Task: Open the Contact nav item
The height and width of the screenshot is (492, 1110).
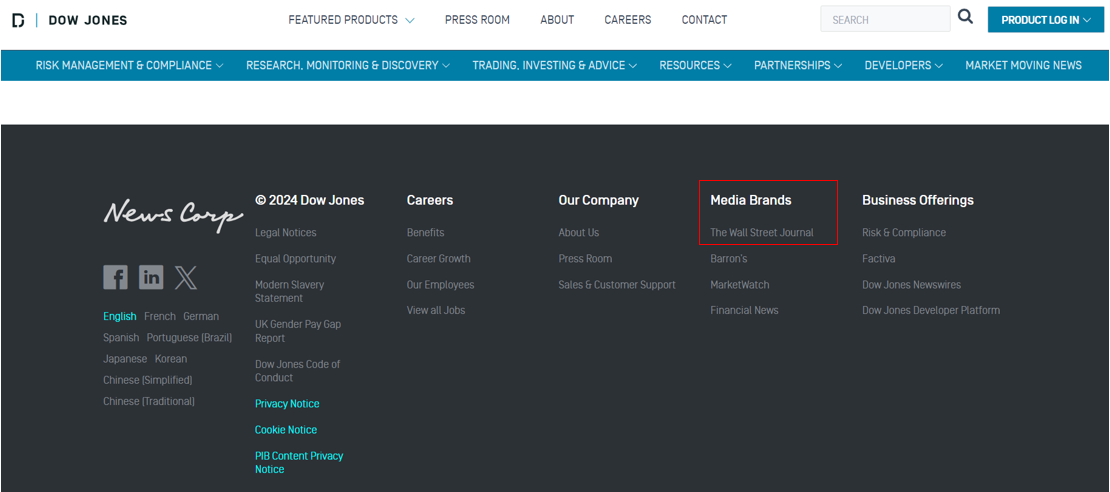Action: click(x=704, y=20)
